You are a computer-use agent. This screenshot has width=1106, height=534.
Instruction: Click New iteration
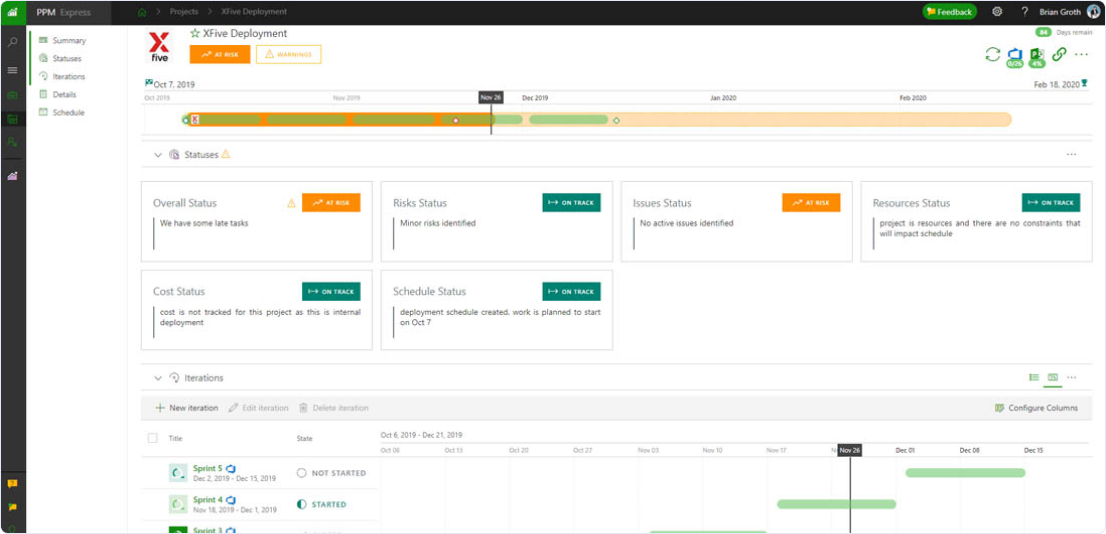[187, 408]
